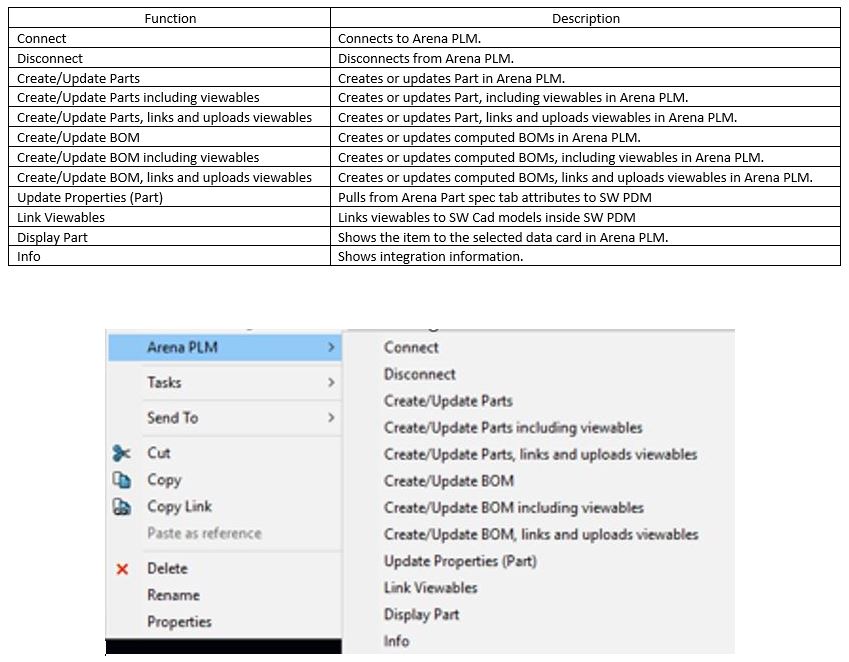Select Info at bottom of submenu

pos(396,641)
